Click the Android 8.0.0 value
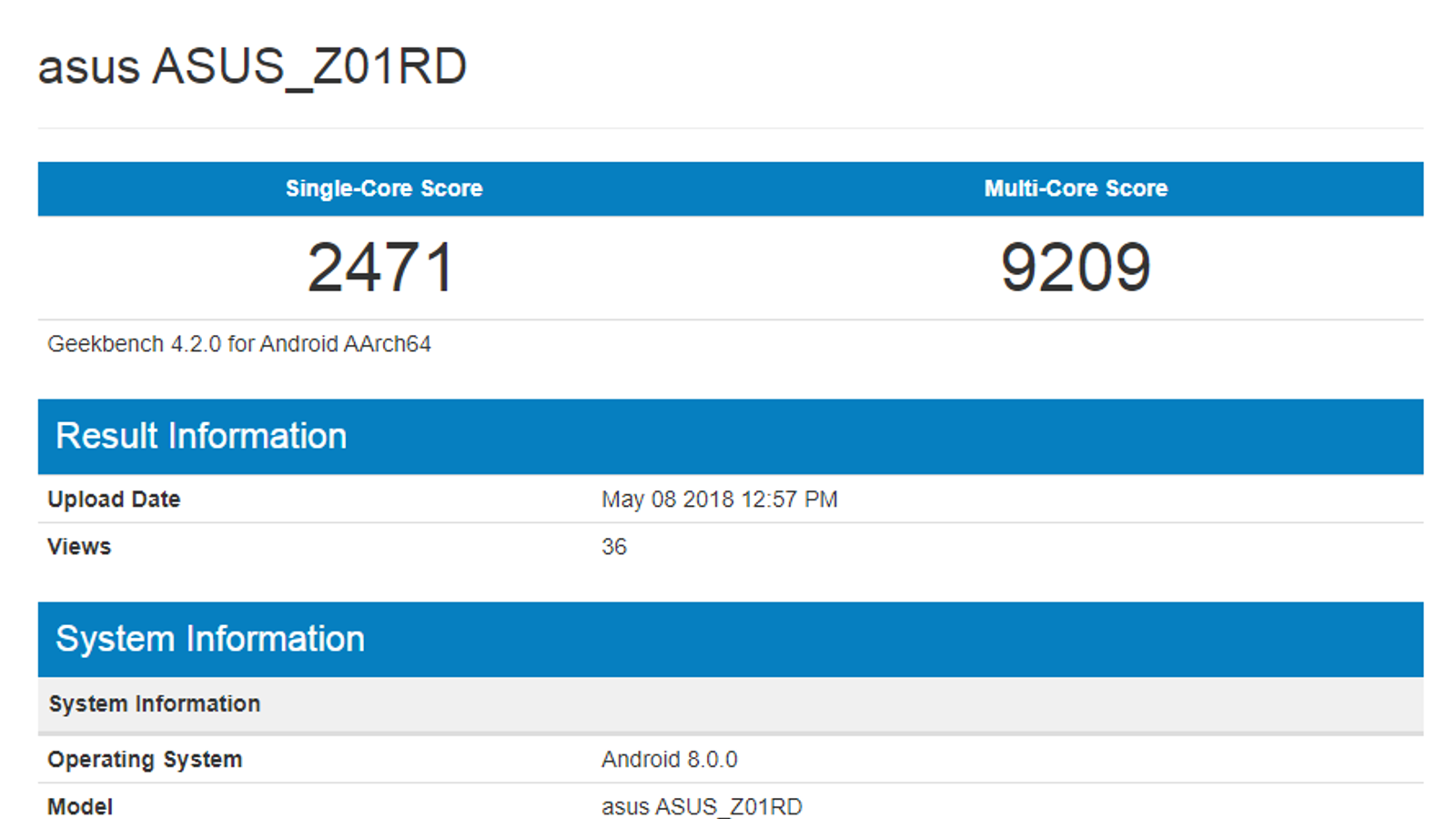 (x=670, y=760)
